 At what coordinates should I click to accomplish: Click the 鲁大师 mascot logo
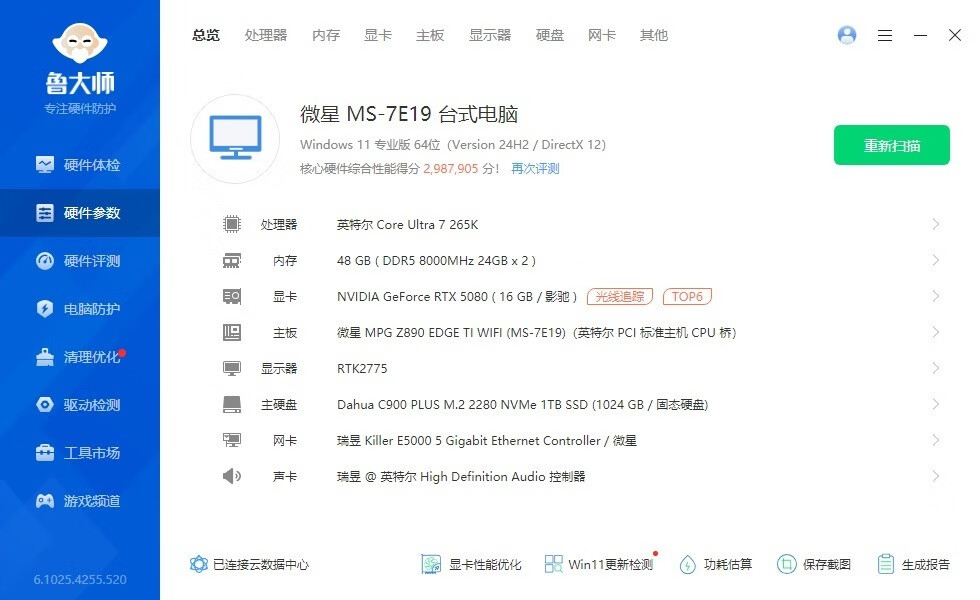click(80, 43)
